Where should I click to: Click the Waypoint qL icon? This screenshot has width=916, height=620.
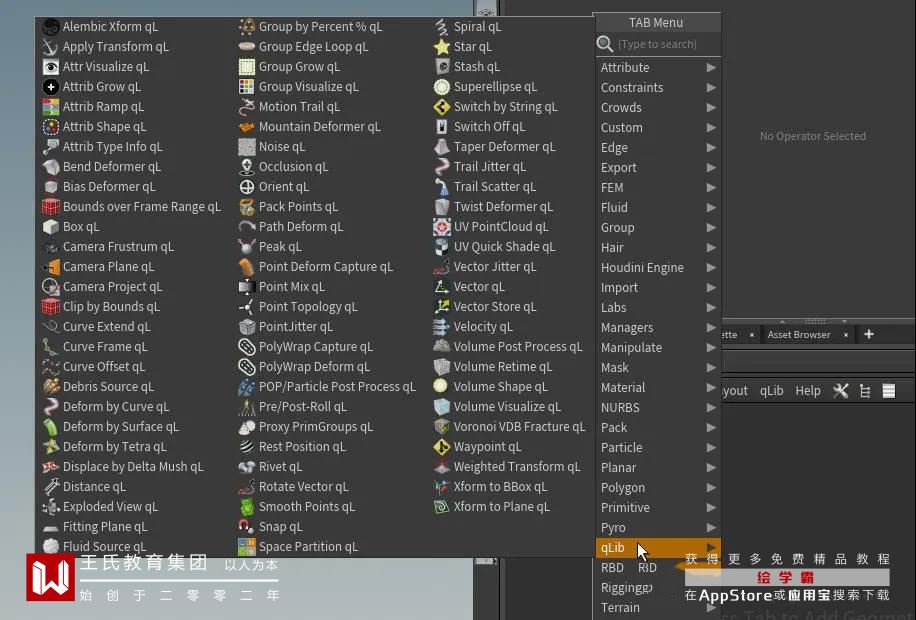442,446
